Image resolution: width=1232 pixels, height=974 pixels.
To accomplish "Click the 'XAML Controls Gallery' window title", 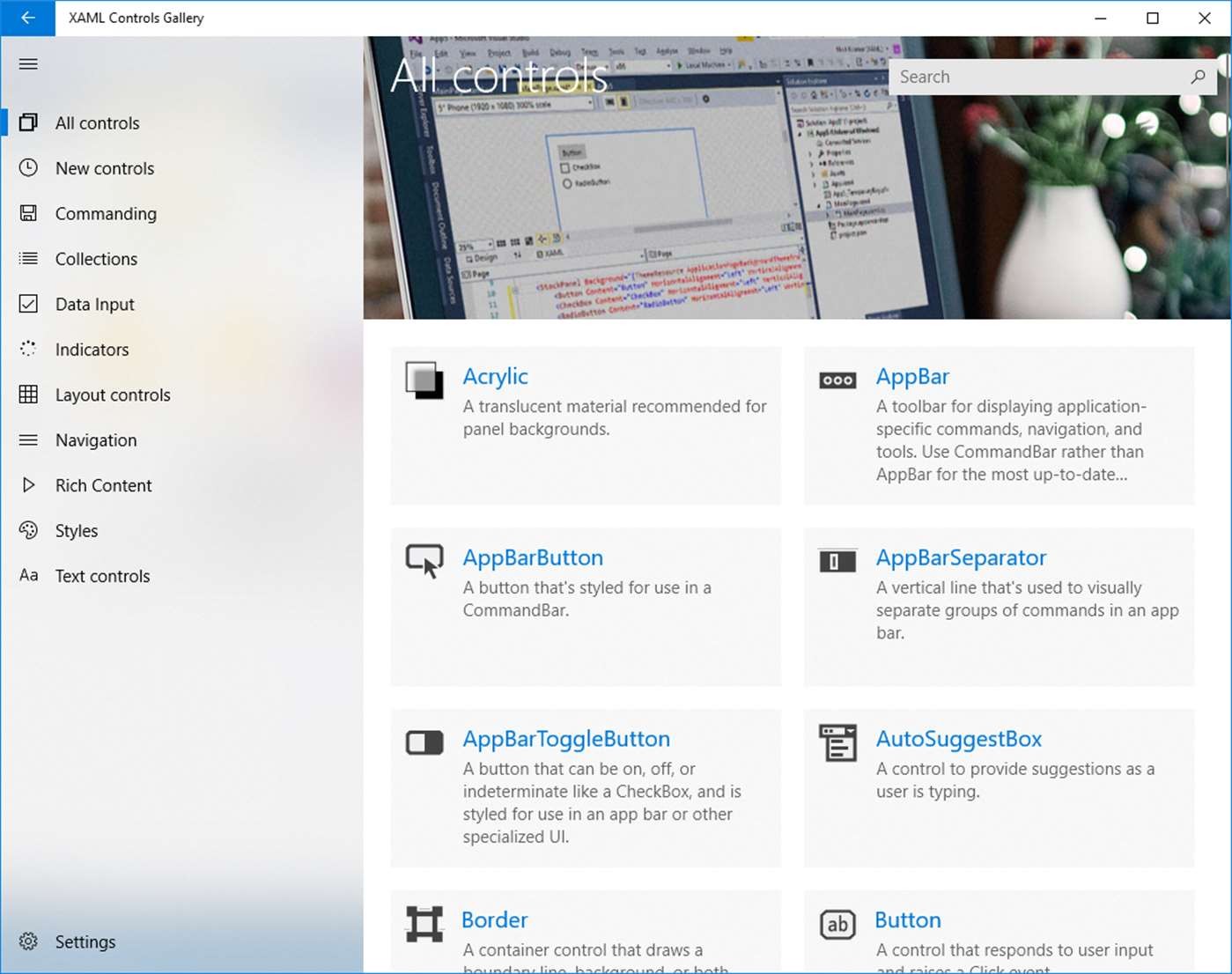I will 136,18.
